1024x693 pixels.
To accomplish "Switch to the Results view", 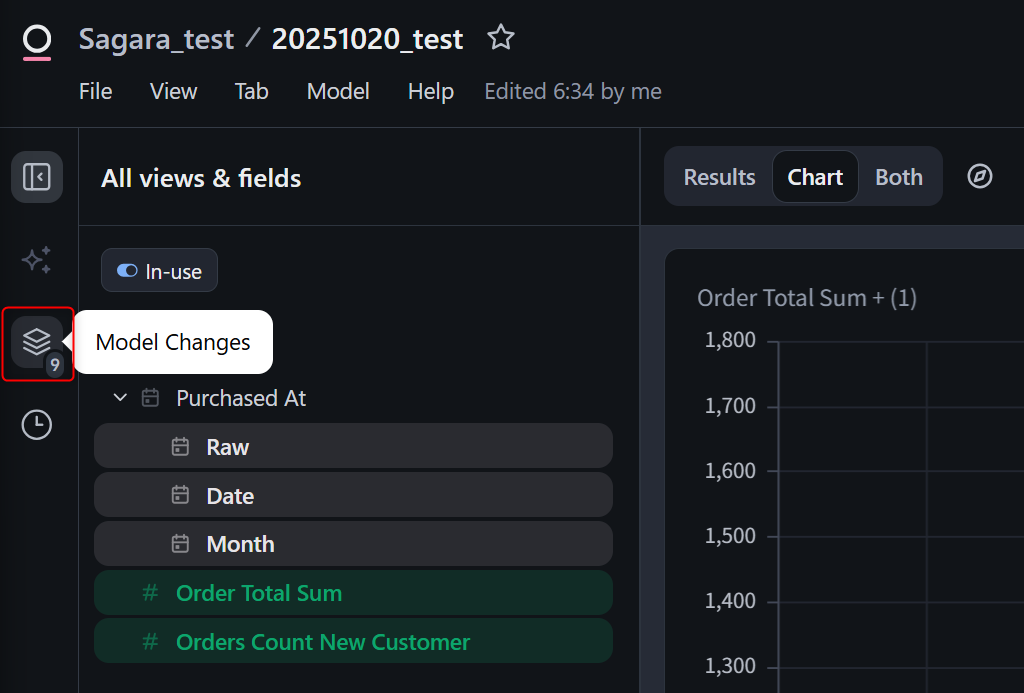I will pos(719,177).
